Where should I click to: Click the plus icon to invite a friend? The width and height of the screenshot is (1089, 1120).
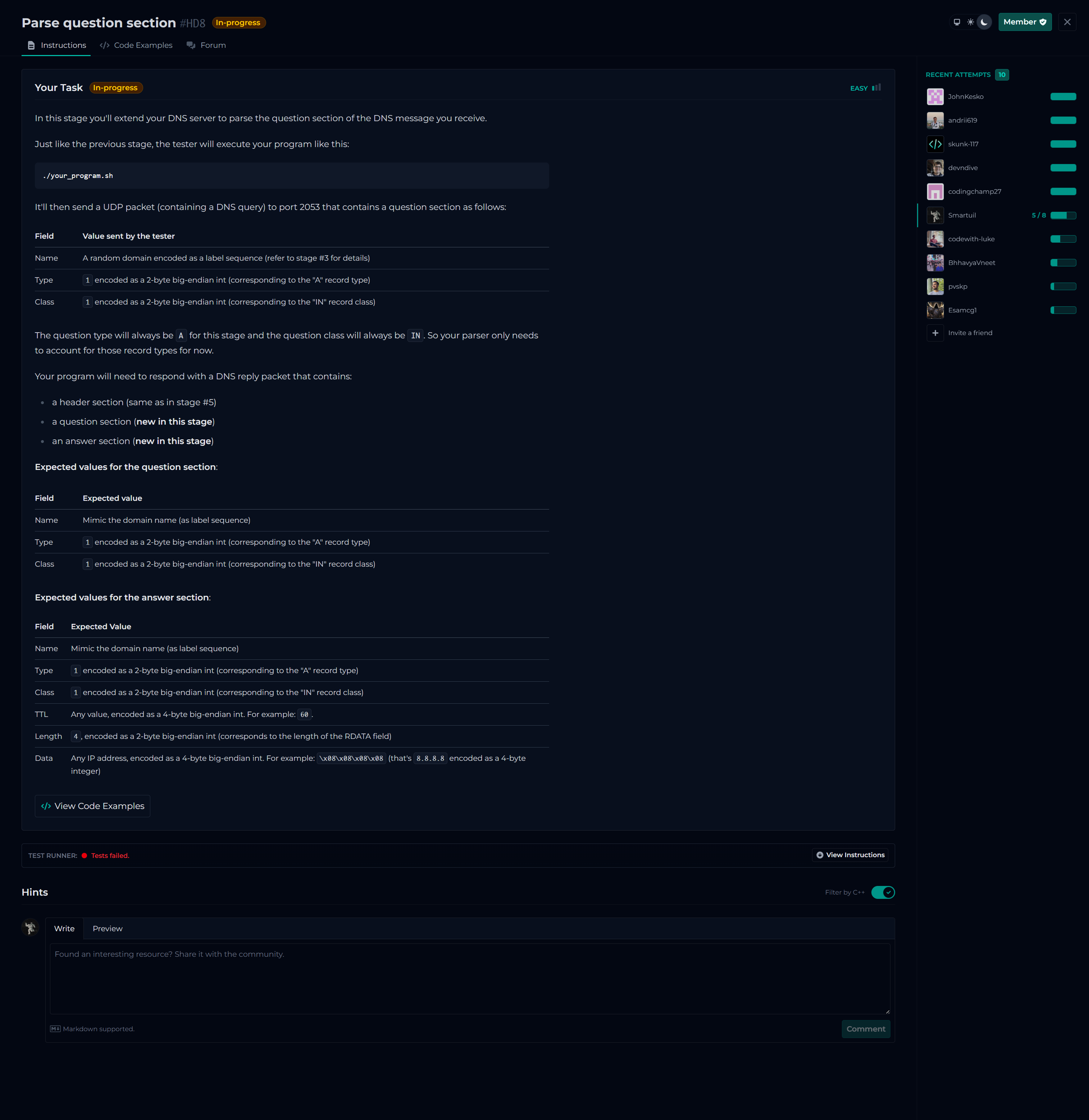point(935,333)
